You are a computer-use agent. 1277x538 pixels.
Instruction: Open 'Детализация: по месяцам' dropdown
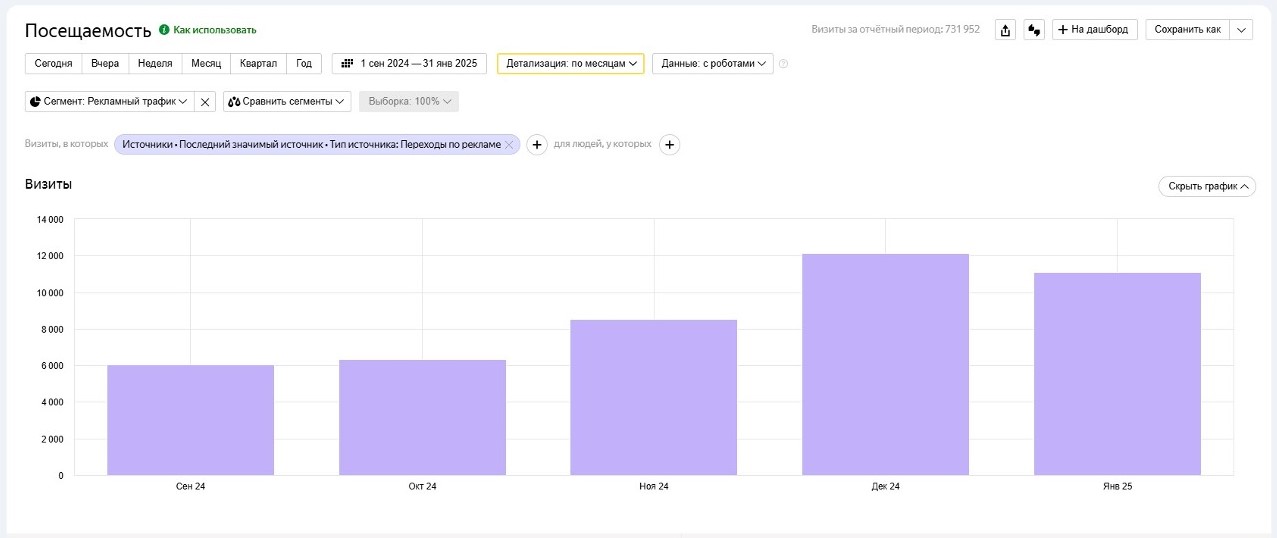pyautogui.click(x=570, y=63)
